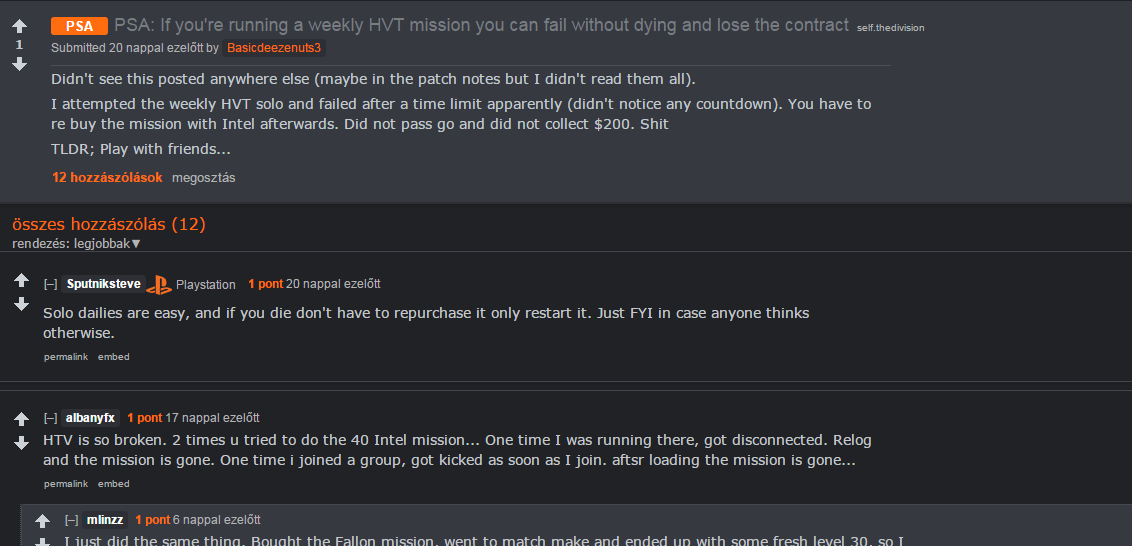
Task: Downvote albanyfx's comment
Action: (x=22, y=443)
